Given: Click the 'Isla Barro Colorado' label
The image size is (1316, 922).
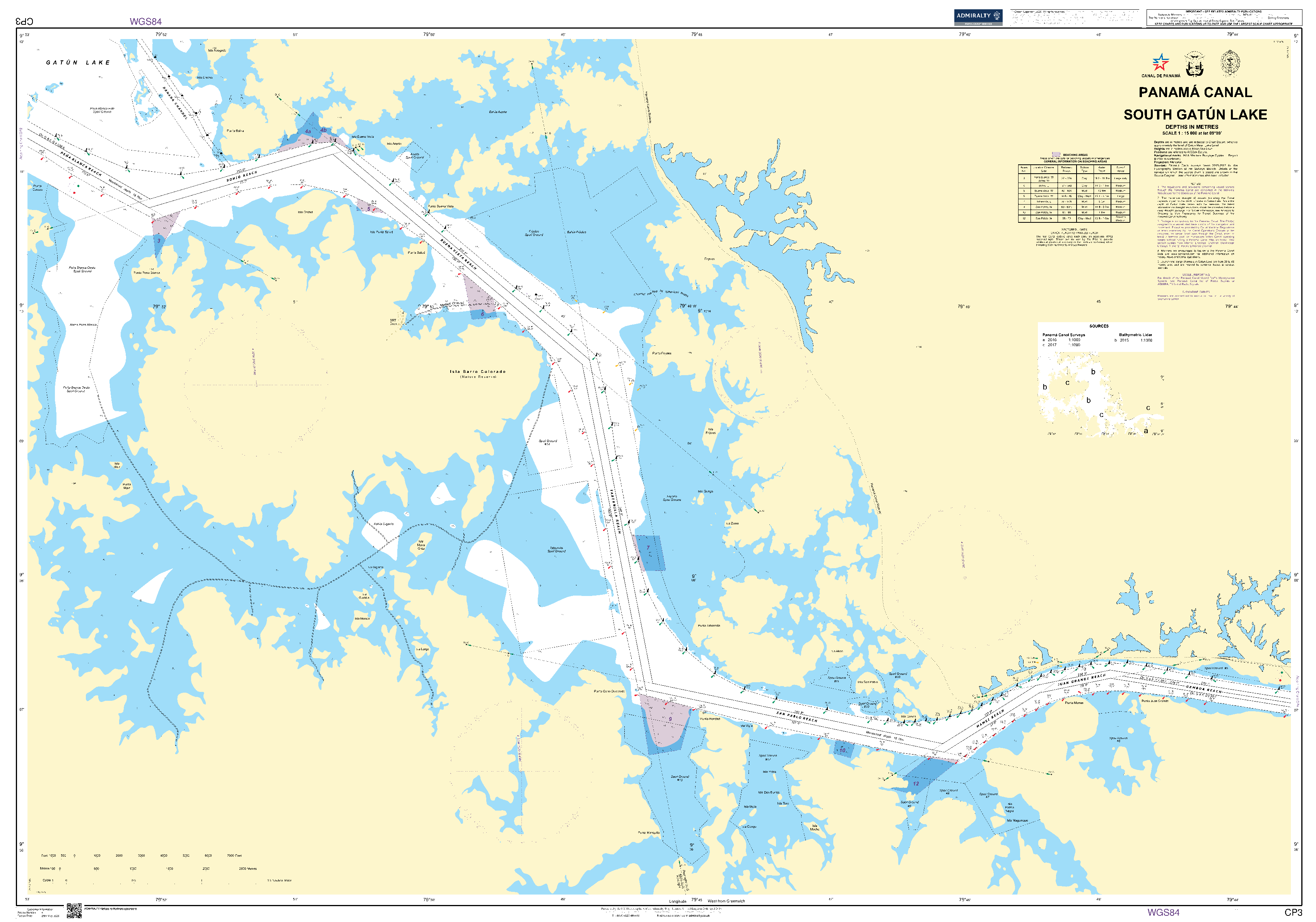Looking at the screenshot, I should pos(477,371).
